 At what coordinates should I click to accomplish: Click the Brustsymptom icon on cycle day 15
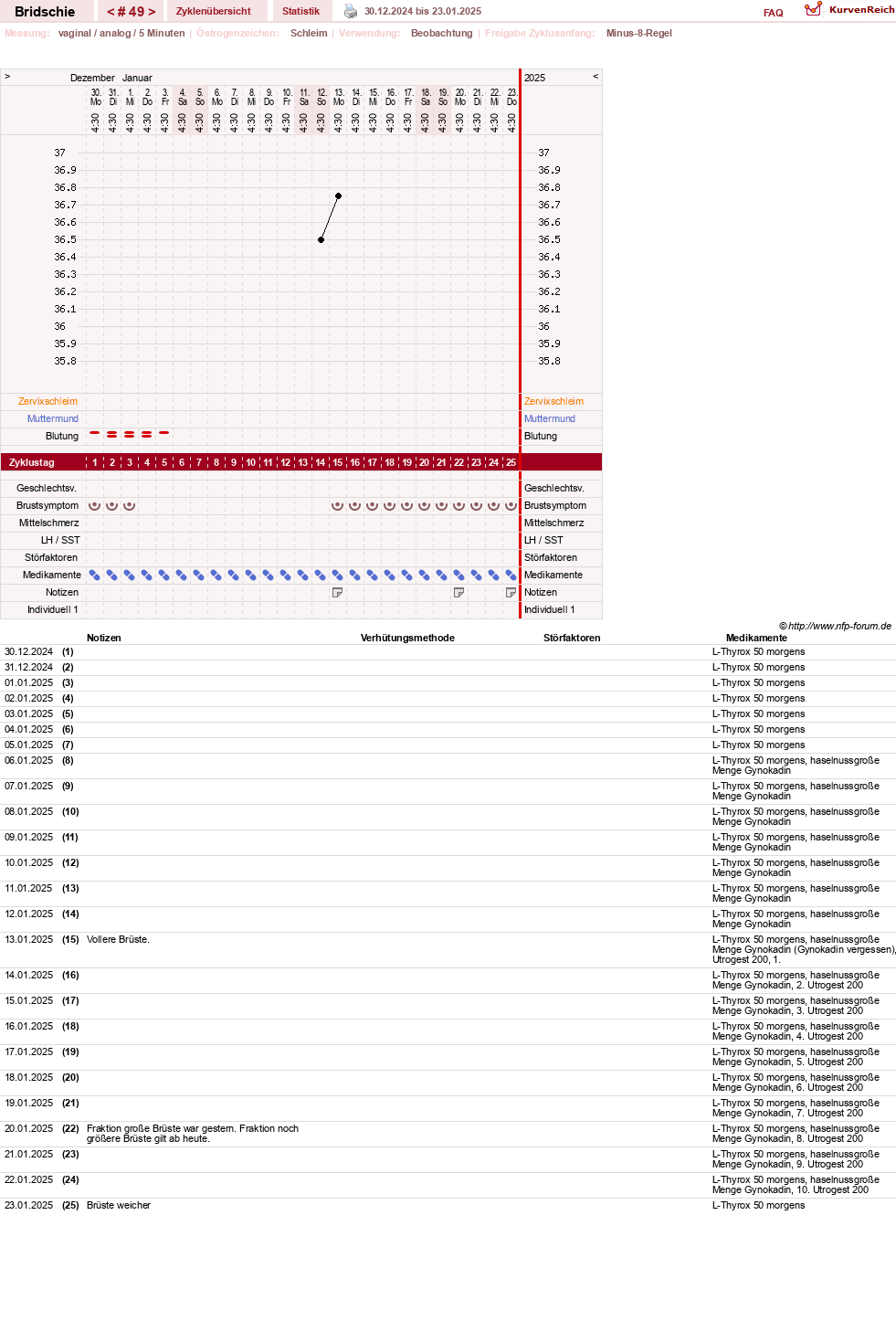(337, 505)
